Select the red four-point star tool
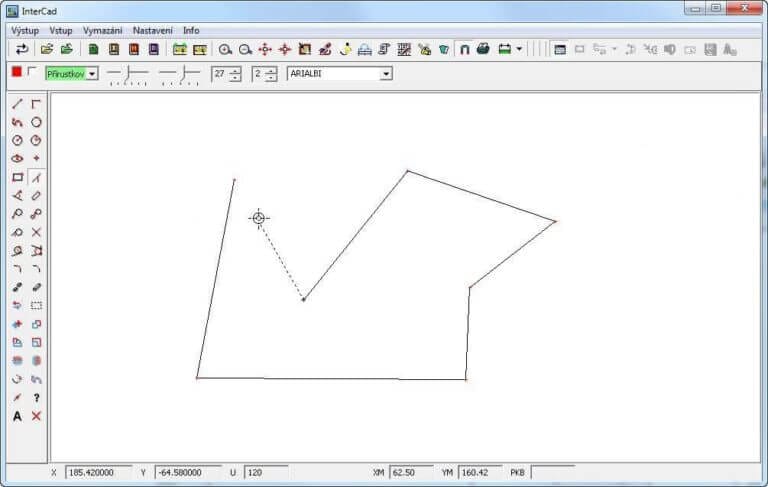The image size is (768, 487). tap(36, 159)
